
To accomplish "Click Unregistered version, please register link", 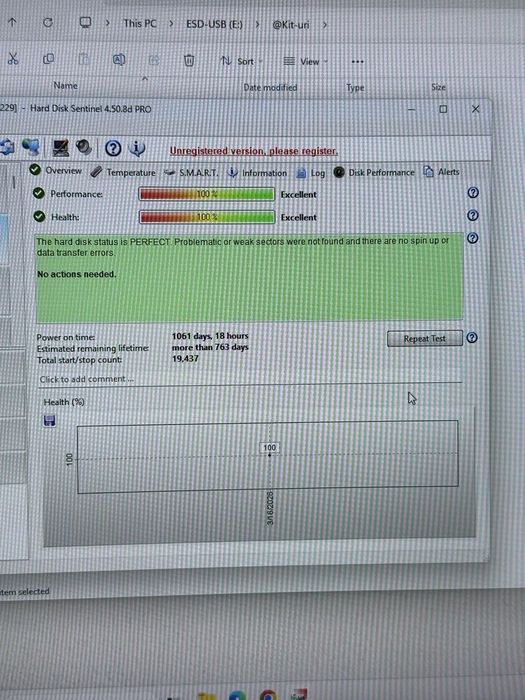I will [x=254, y=151].
